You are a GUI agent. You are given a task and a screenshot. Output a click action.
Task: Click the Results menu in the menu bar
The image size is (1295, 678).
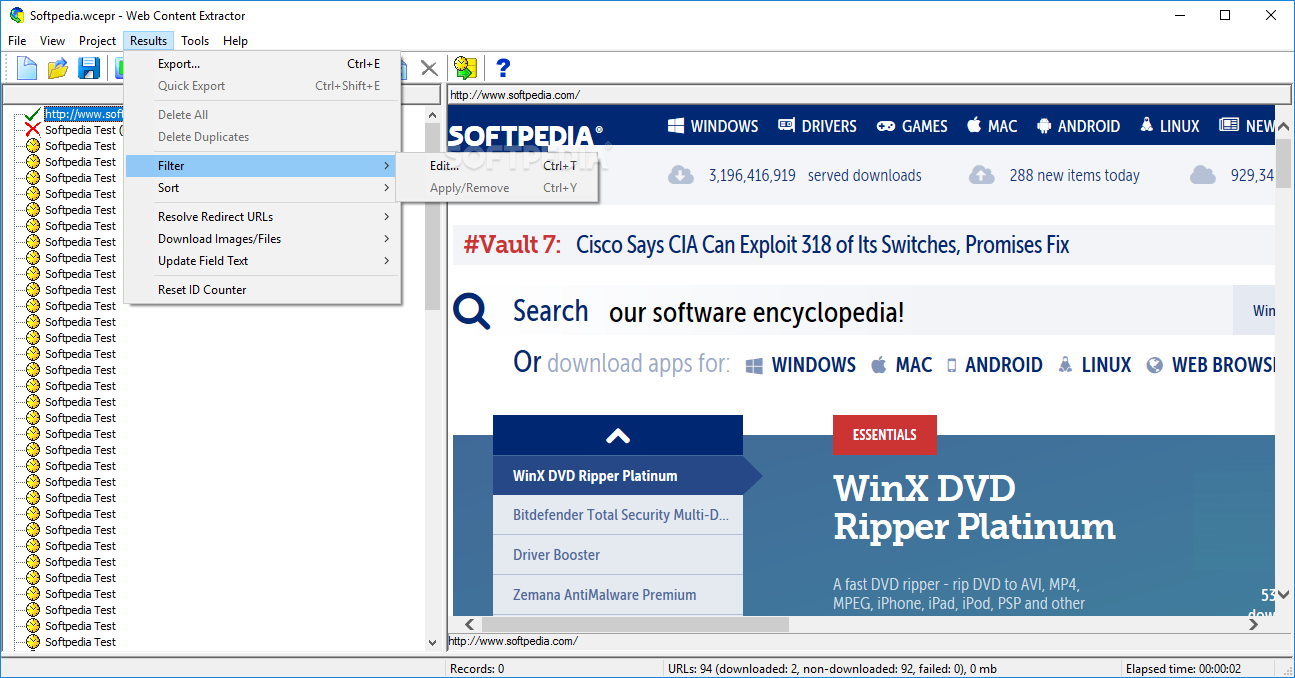pos(148,41)
